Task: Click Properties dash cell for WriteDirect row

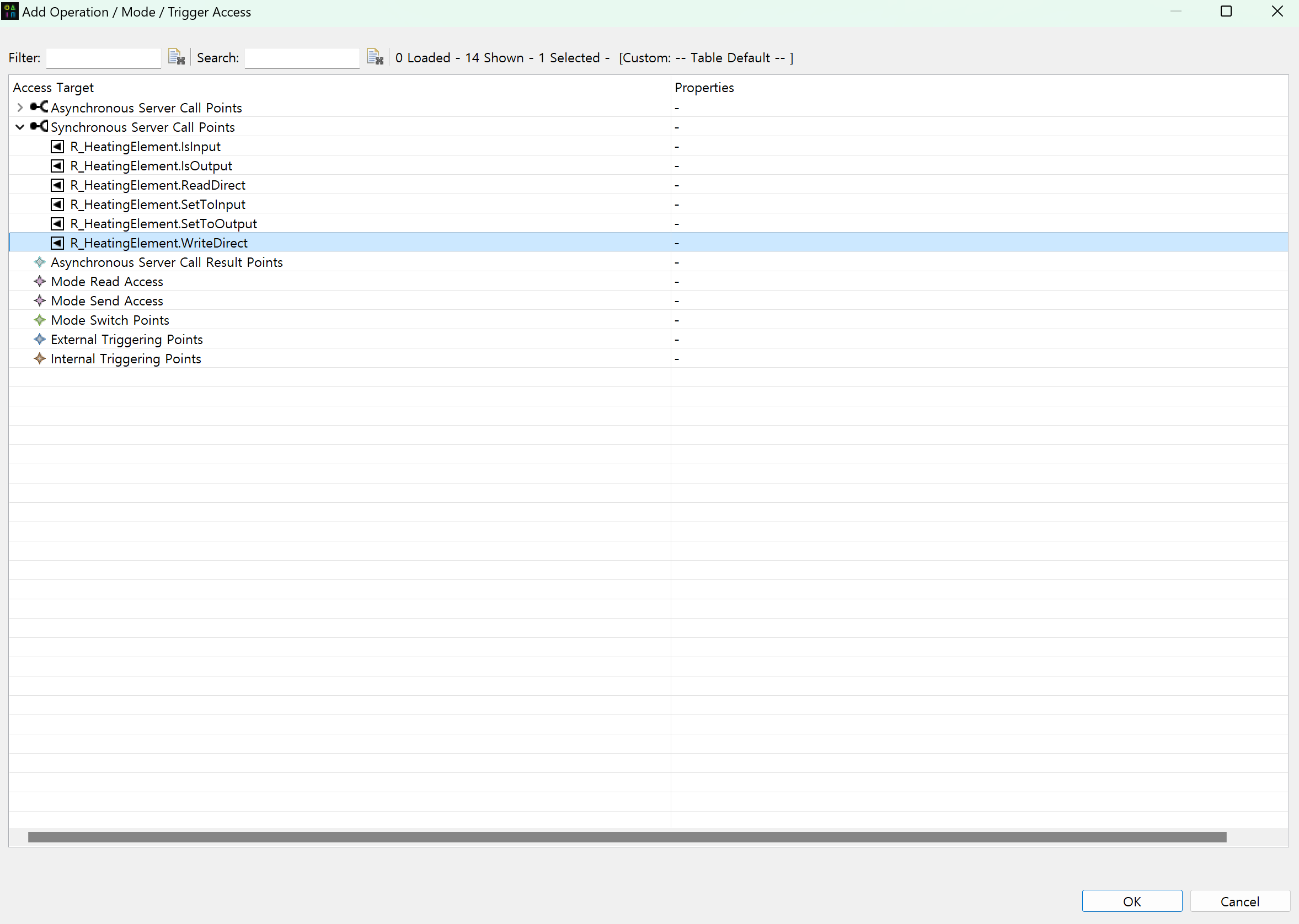Action: pyautogui.click(x=677, y=243)
